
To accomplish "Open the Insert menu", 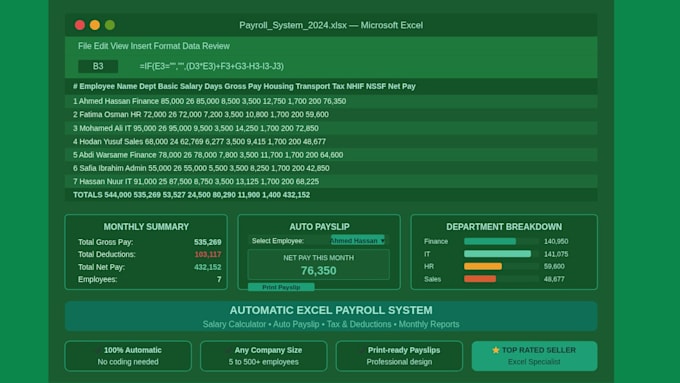I will (x=141, y=46).
